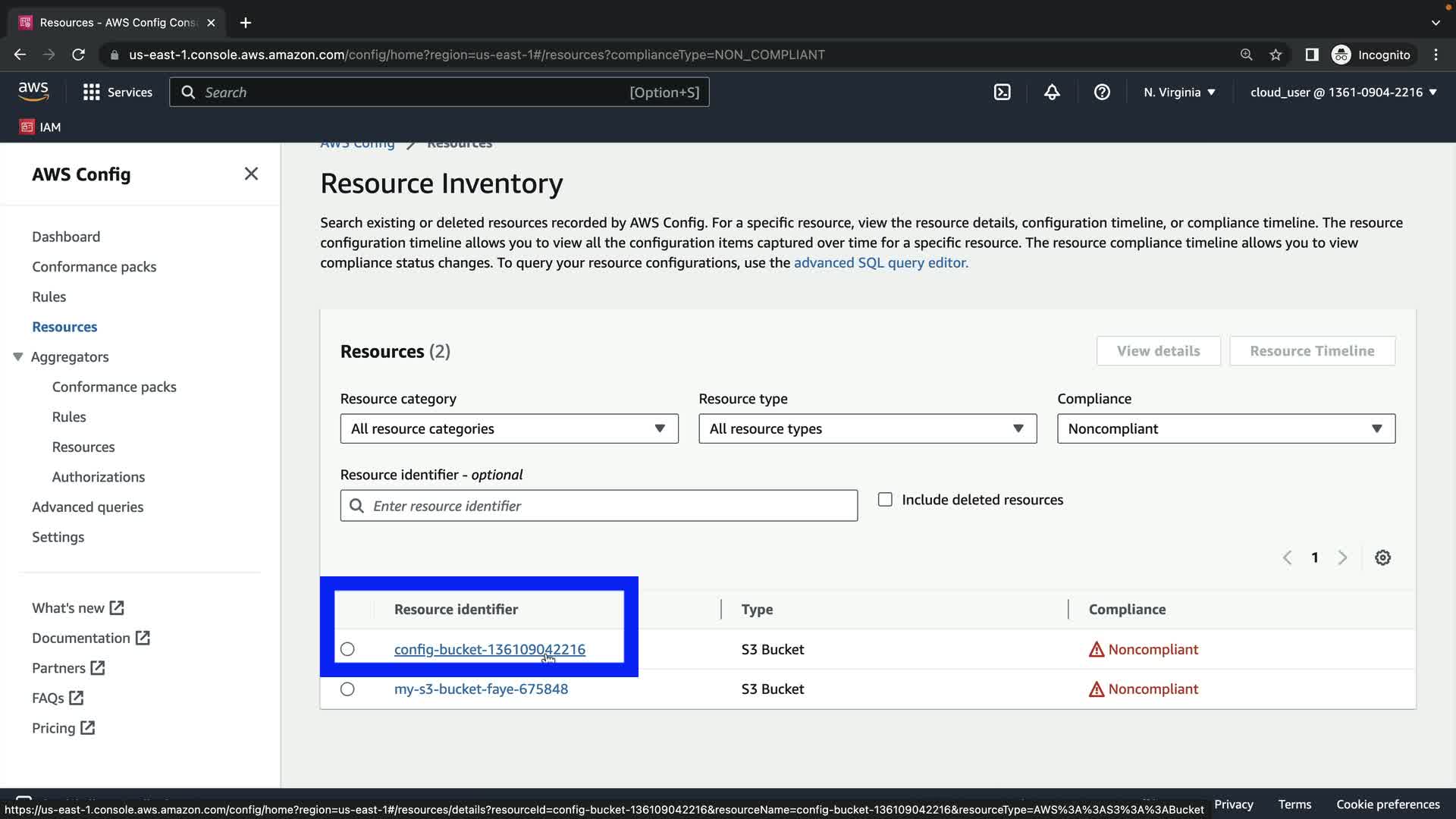Go to next results page arrow
Image resolution: width=1456 pixels, height=819 pixels.
1342,557
